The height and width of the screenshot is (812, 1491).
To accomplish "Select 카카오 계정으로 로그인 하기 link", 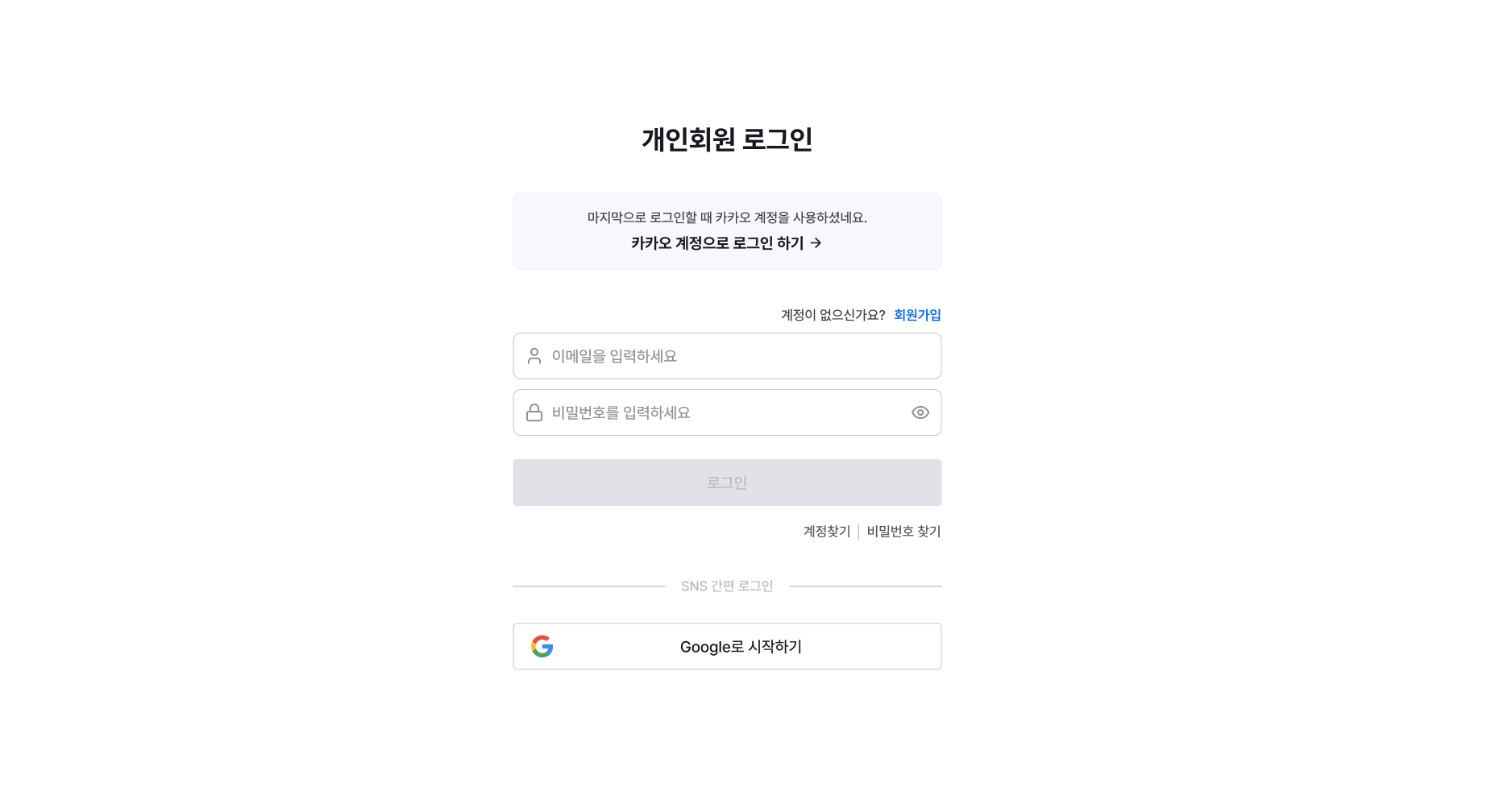I will [x=726, y=242].
